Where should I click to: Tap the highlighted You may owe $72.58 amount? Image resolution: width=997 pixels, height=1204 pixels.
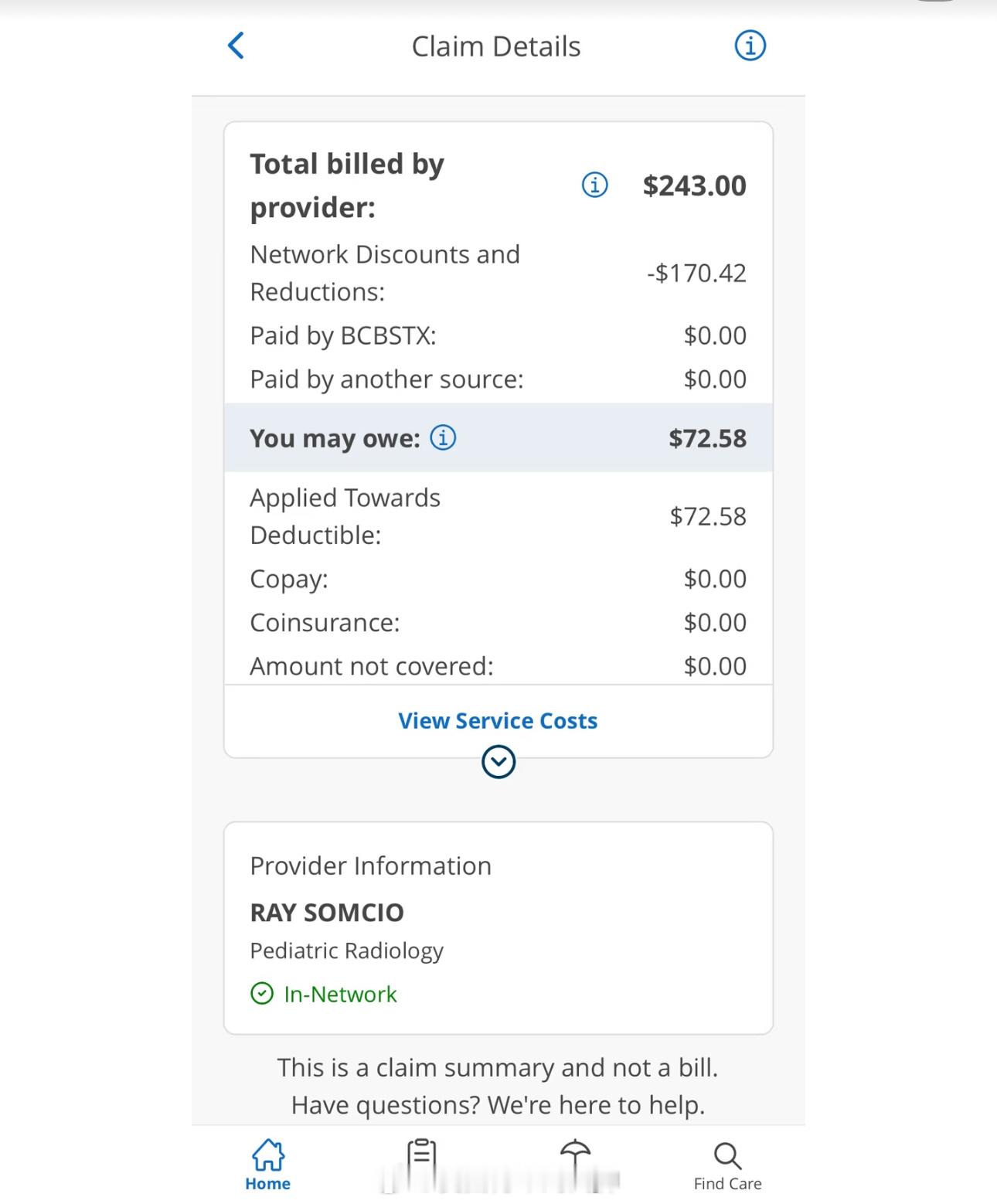pos(707,438)
